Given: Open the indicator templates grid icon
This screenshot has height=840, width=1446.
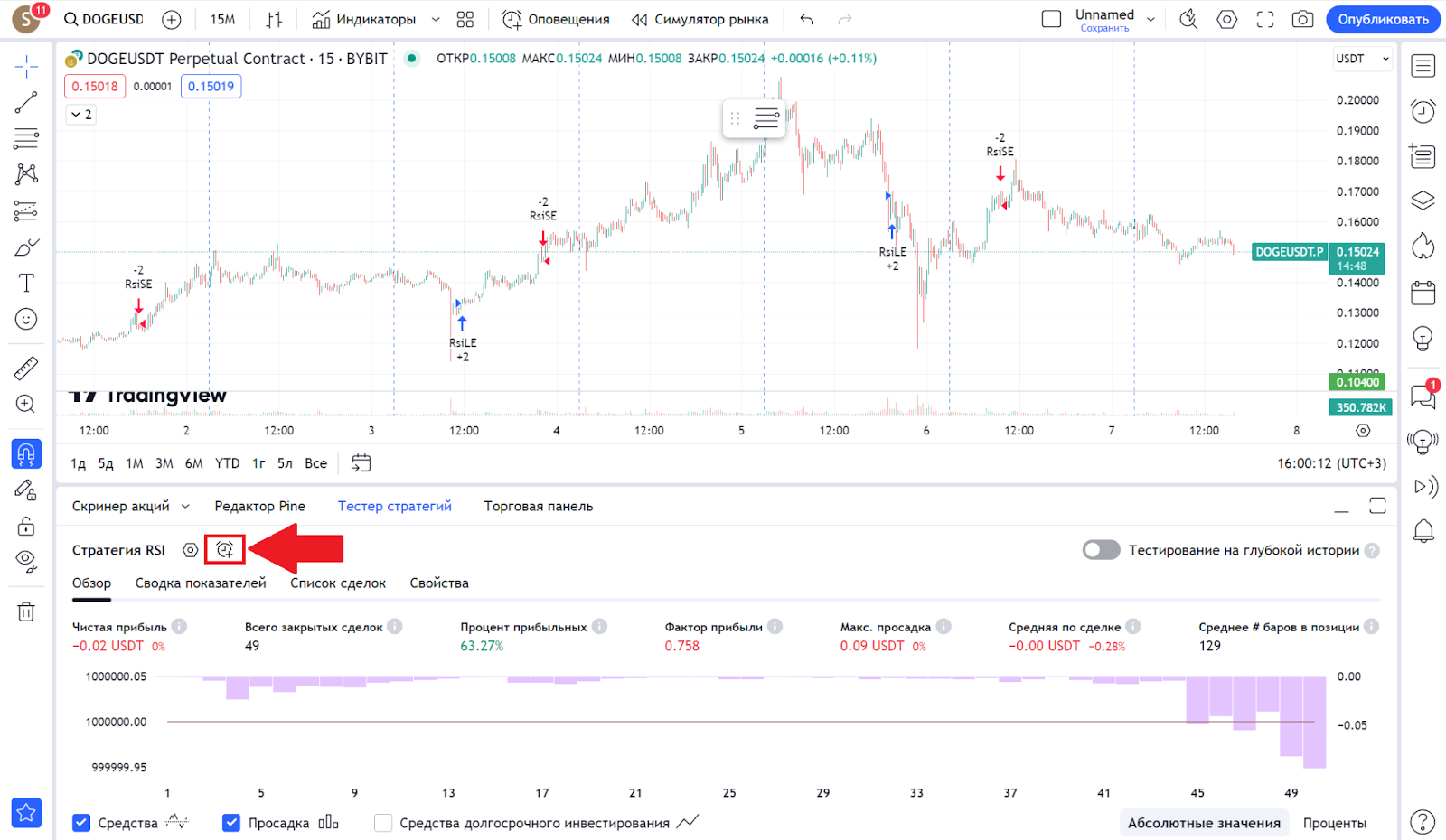Looking at the screenshot, I should pyautogui.click(x=465, y=19).
